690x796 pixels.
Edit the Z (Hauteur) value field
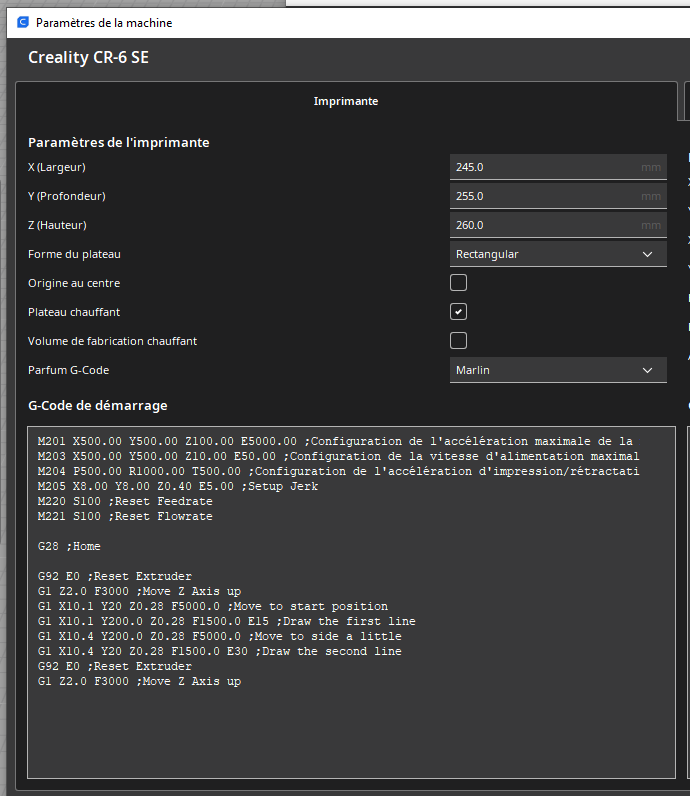[558, 225]
